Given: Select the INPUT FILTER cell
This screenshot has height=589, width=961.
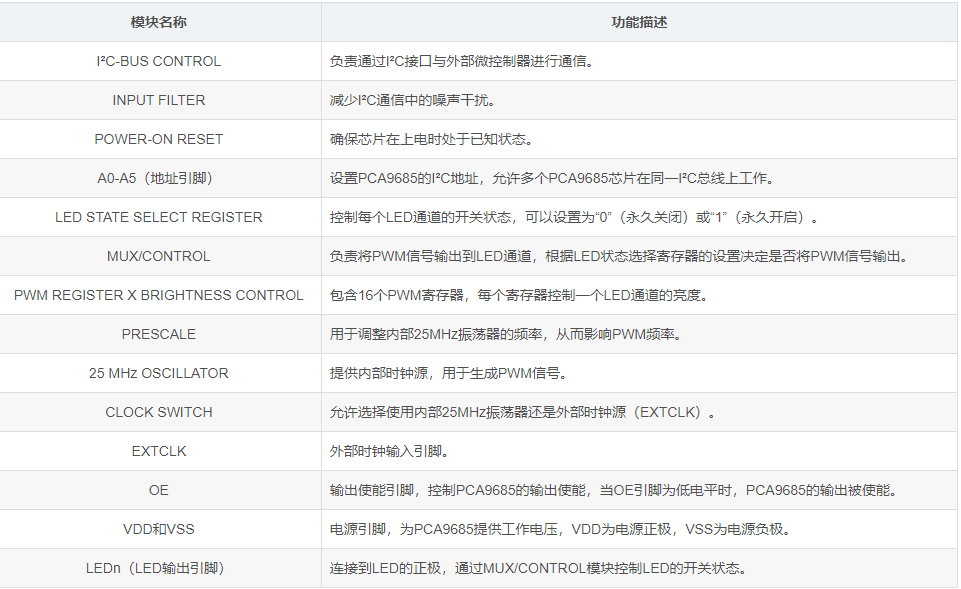Looking at the screenshot, I should pos(159,100).
